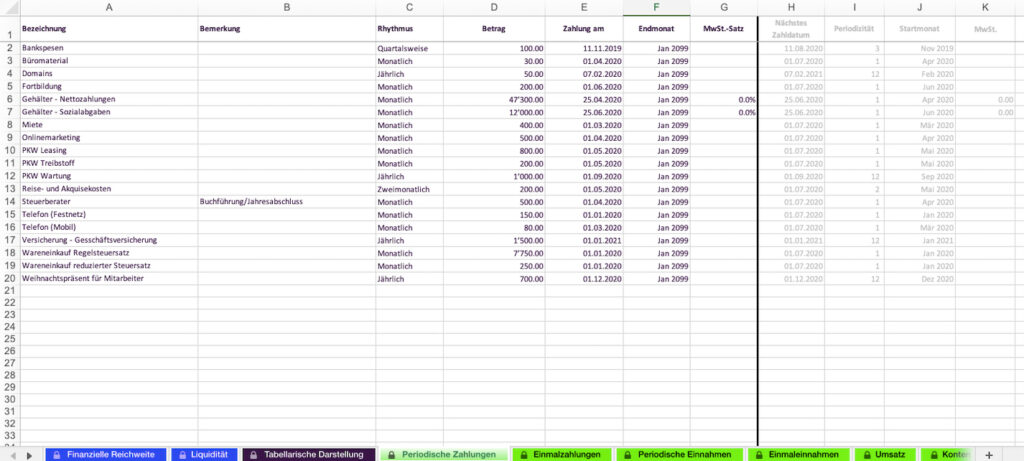Select the Gehälter - Sozialabgaben cell
This screenshot has width=1024, height=461.
[108, 112]
